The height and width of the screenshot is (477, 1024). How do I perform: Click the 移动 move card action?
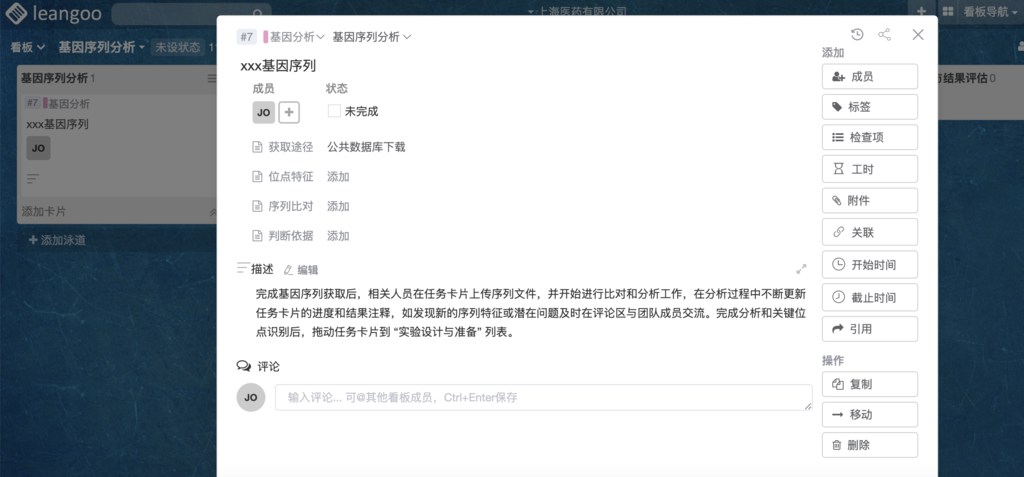coord(869,415)
